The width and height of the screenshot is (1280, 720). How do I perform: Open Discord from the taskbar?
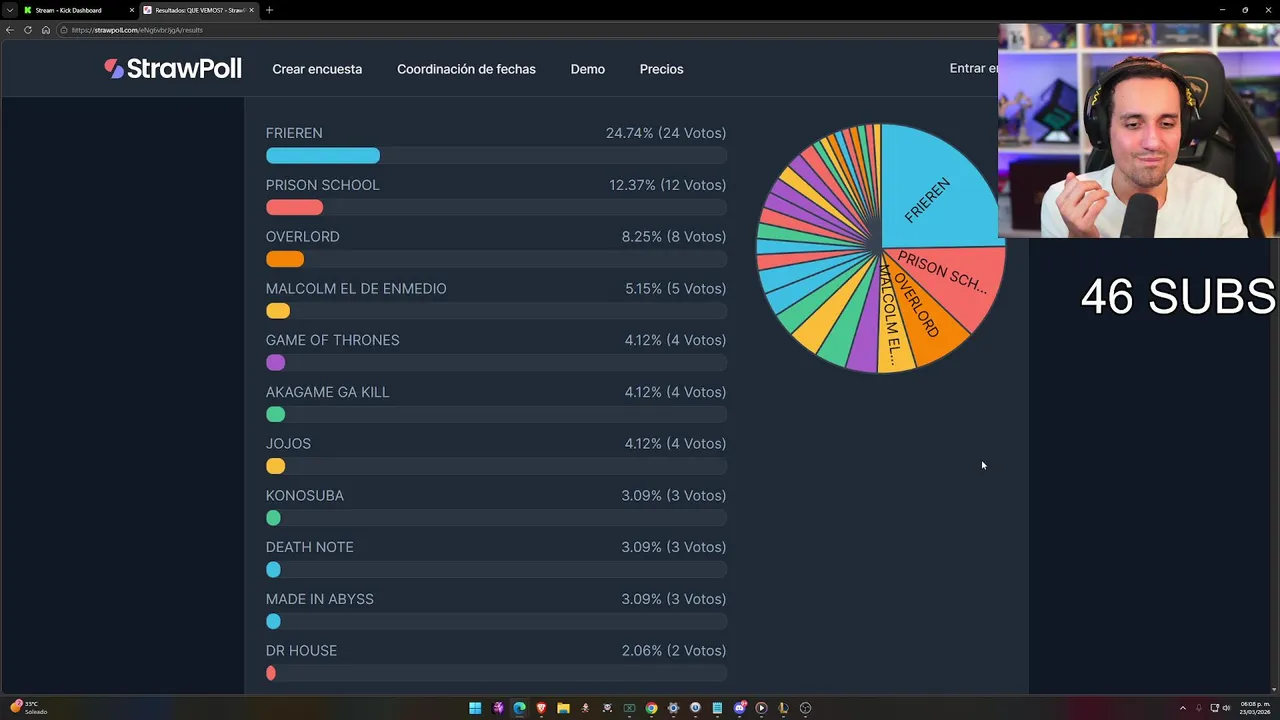tap(739, 708)
